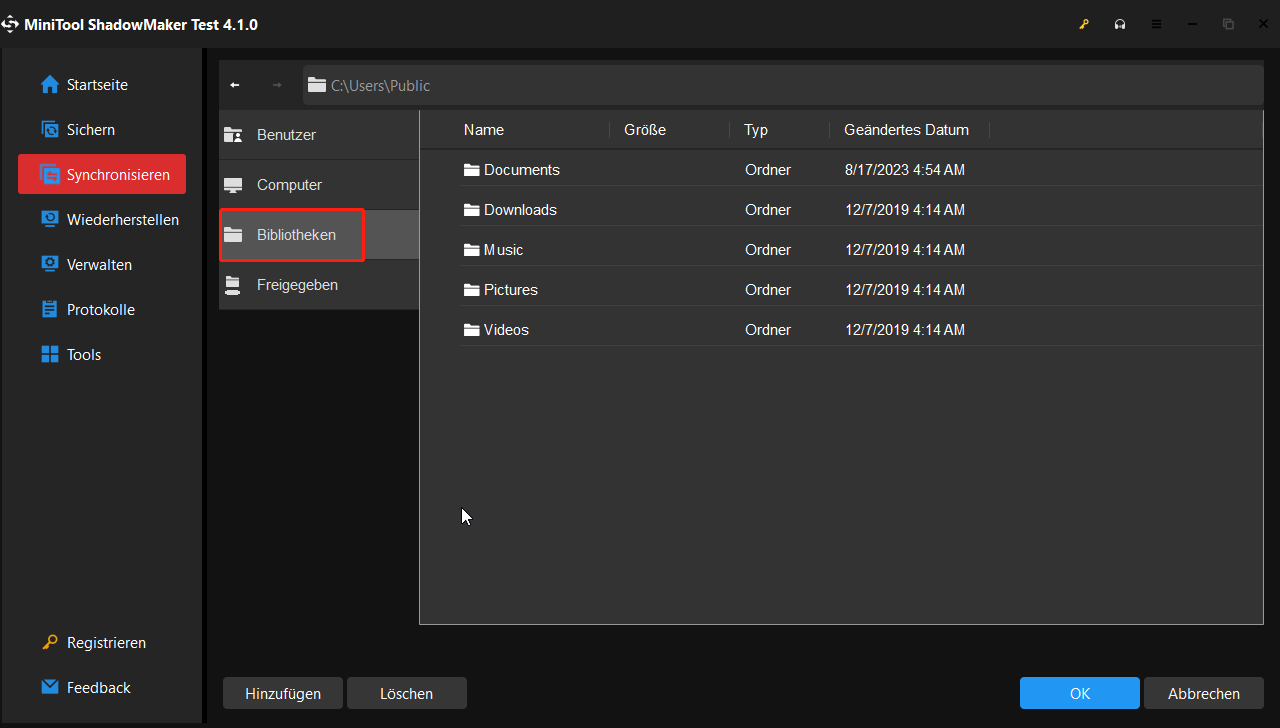
Task: Select the Benutzer source entry
Action: click(319, 135)
